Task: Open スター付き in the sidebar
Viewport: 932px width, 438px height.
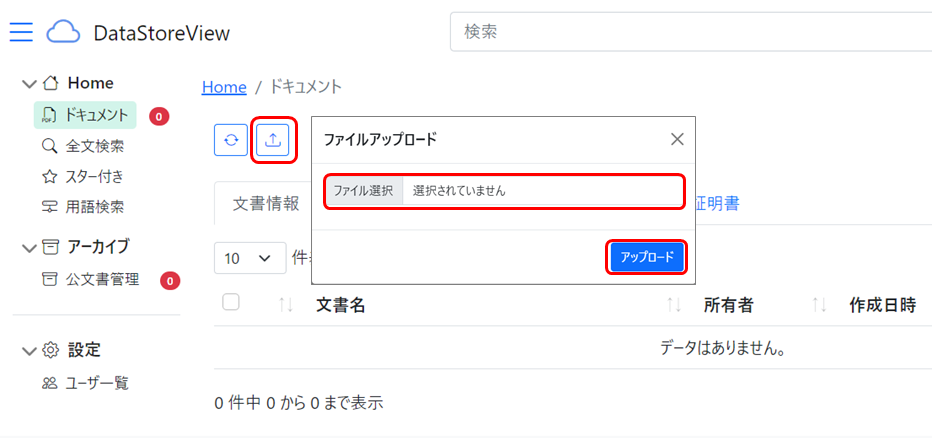Action: tap(95, 177)
